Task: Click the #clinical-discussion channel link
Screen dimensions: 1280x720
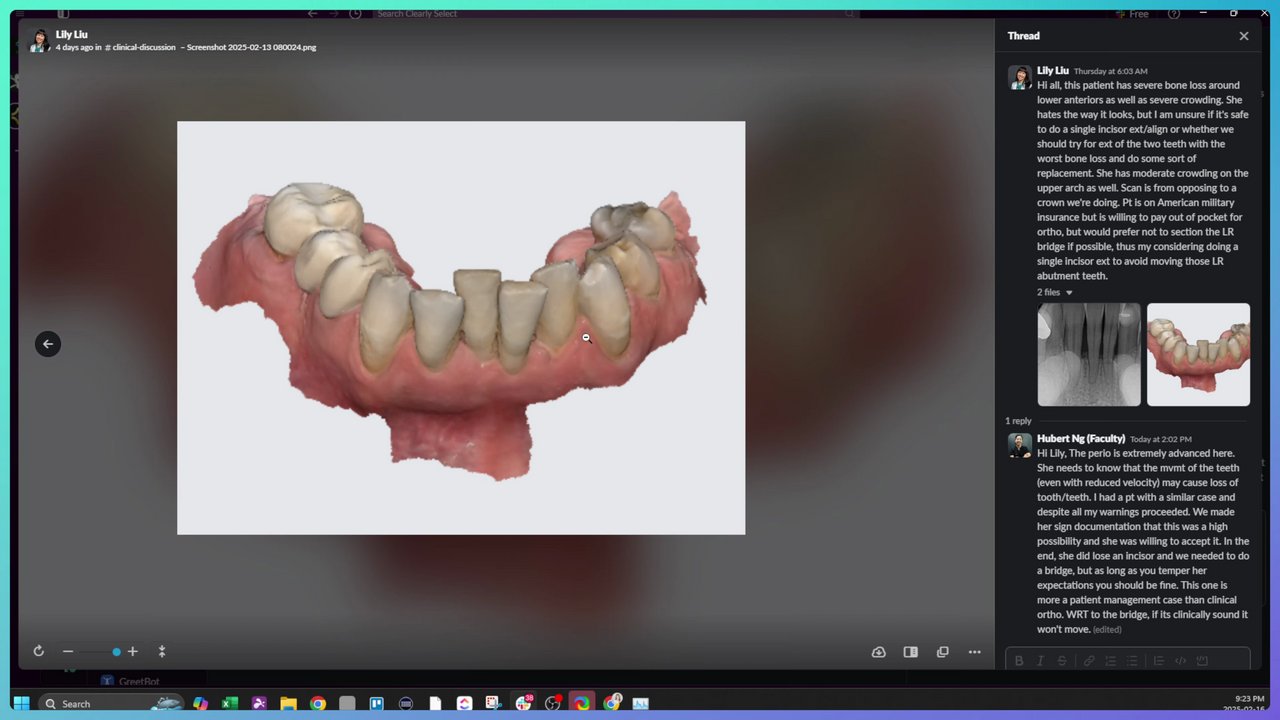Action: click(x=140, y=47)
